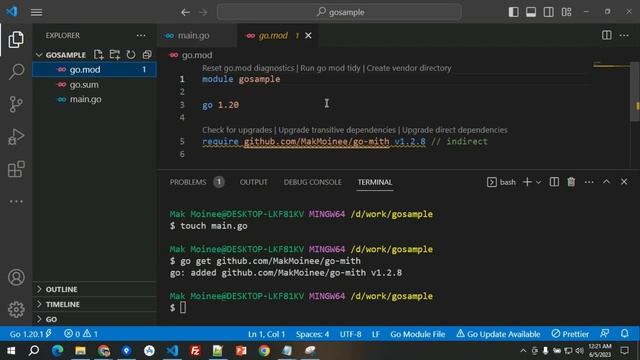Open Windows Start menu on taskbar

(11, 351)
